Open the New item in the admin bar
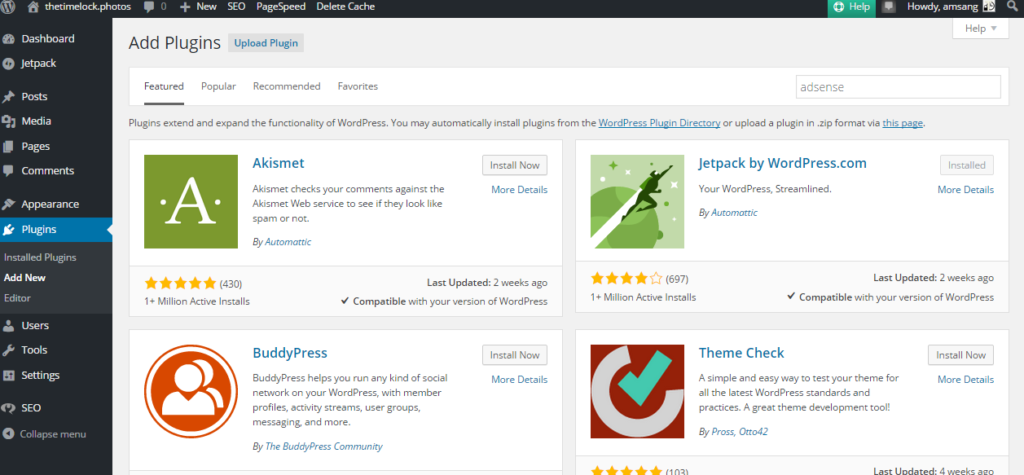The width and height of the screenshot is (1024, 475). pos(206,7)
